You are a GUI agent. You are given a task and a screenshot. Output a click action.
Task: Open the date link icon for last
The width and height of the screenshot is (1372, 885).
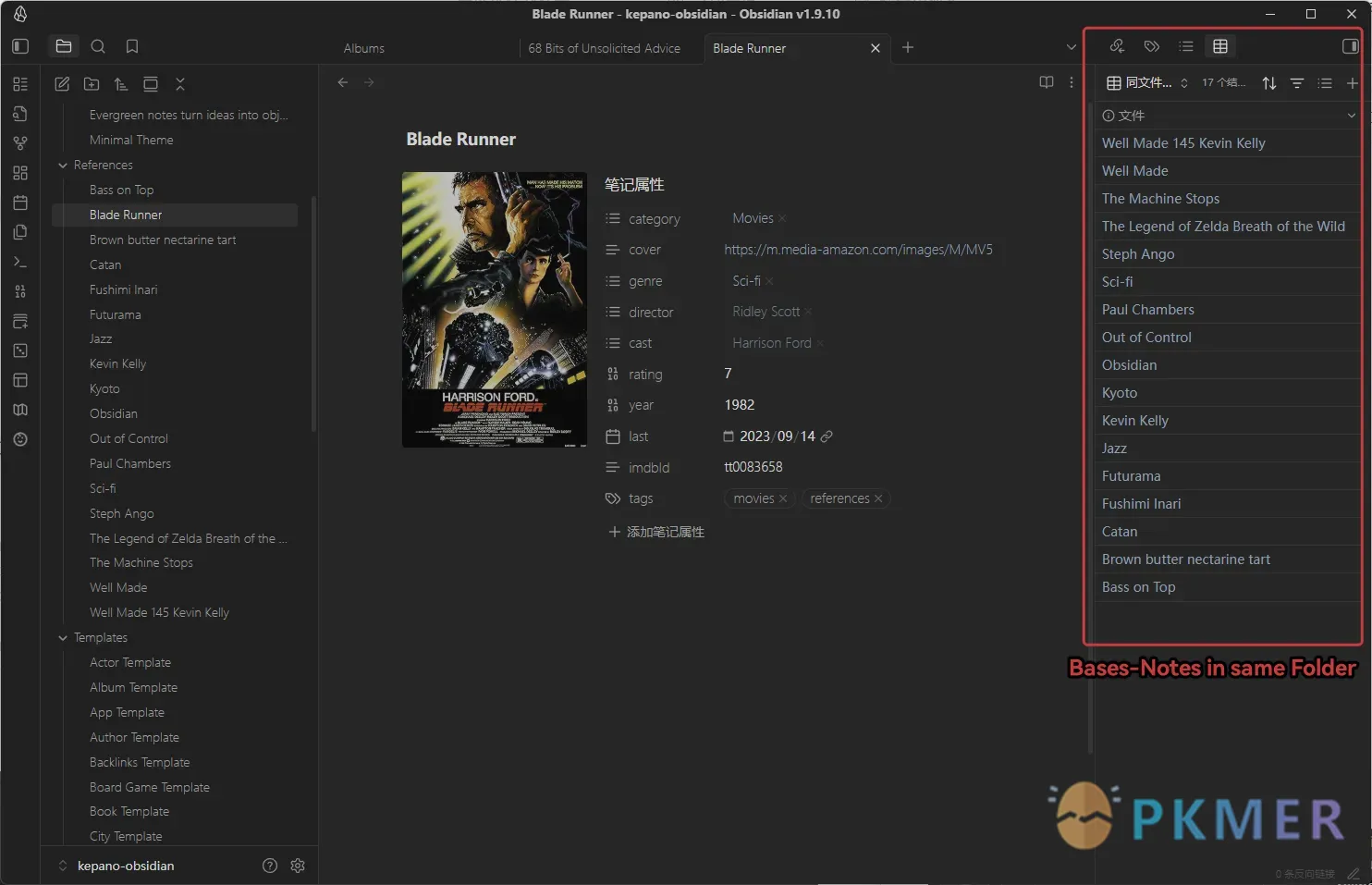(827, 436)
